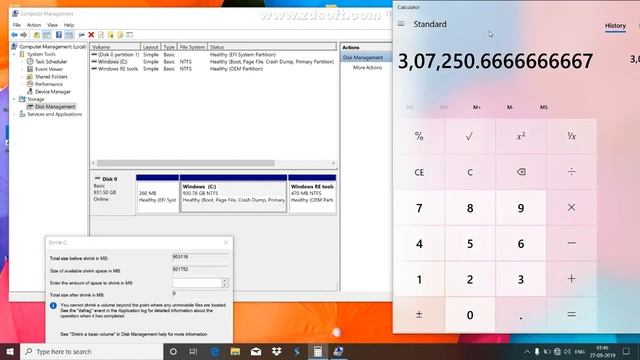Screen dimensions: 640x360
Task: Click the plus/minus sign toggle key
Action: point(419,315)
